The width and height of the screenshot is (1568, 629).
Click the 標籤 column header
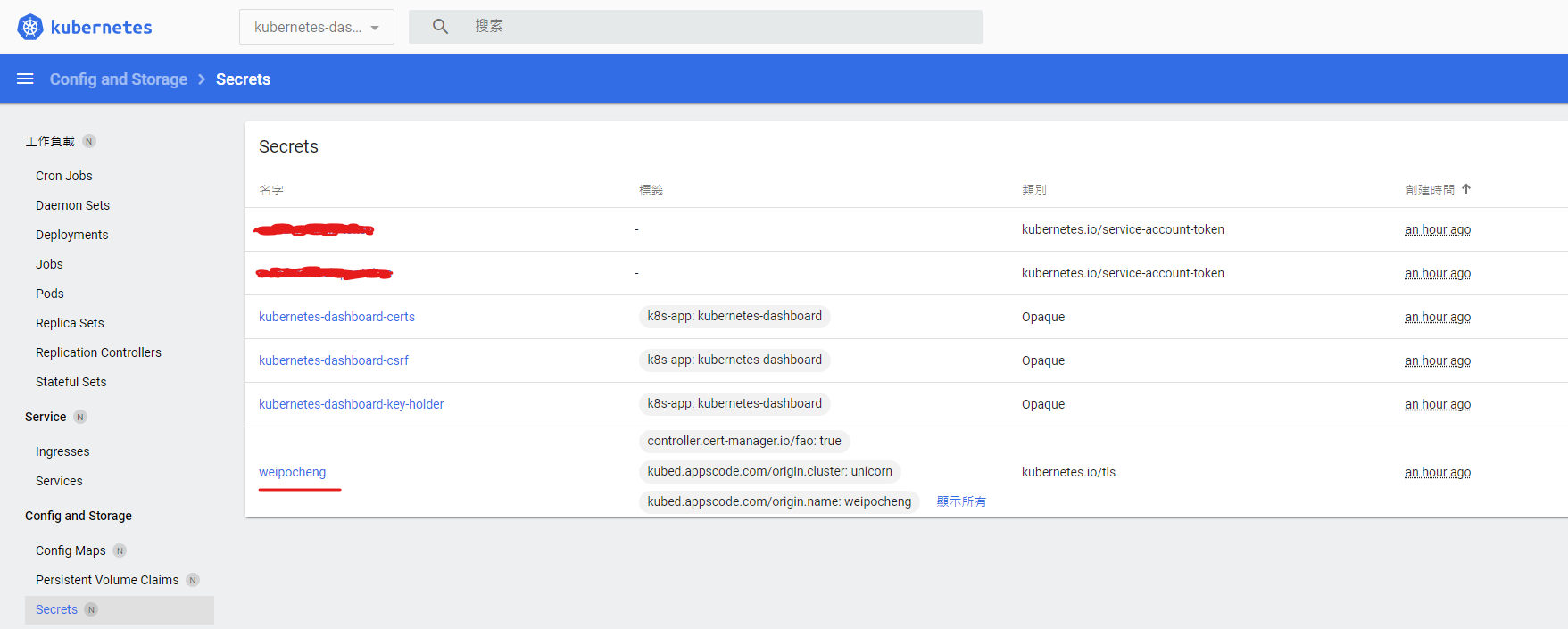651,190
